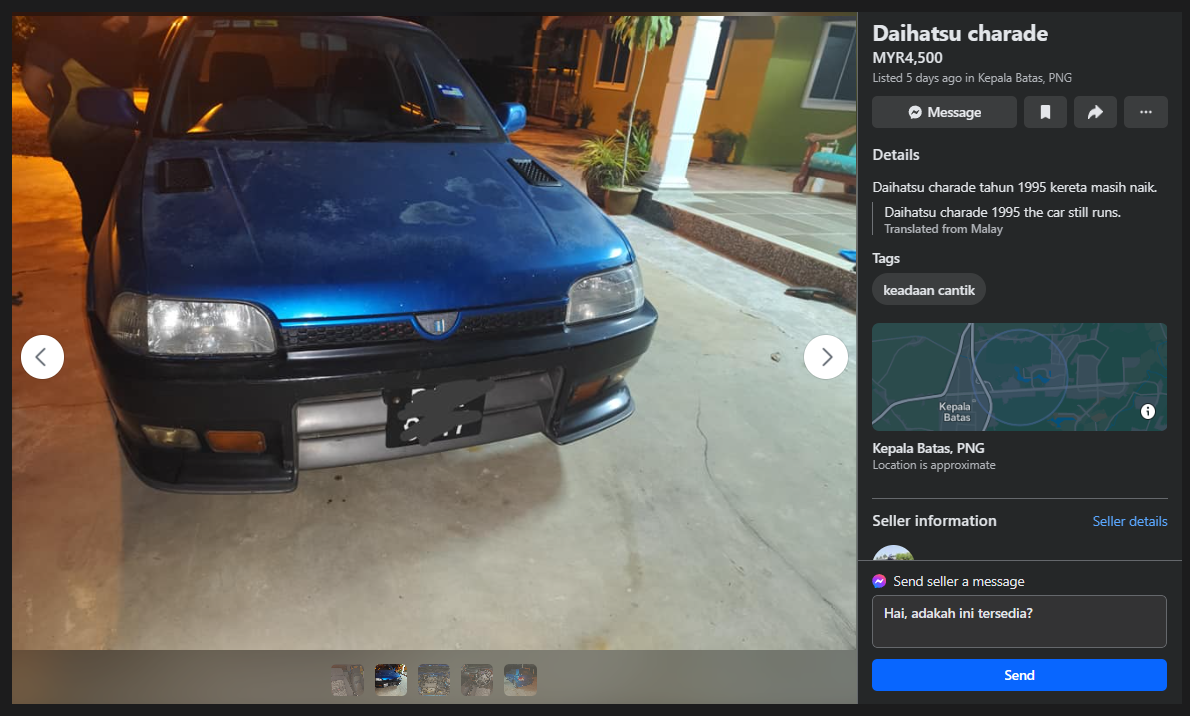Save listing with the bookmark icon

coord(1045,112)
